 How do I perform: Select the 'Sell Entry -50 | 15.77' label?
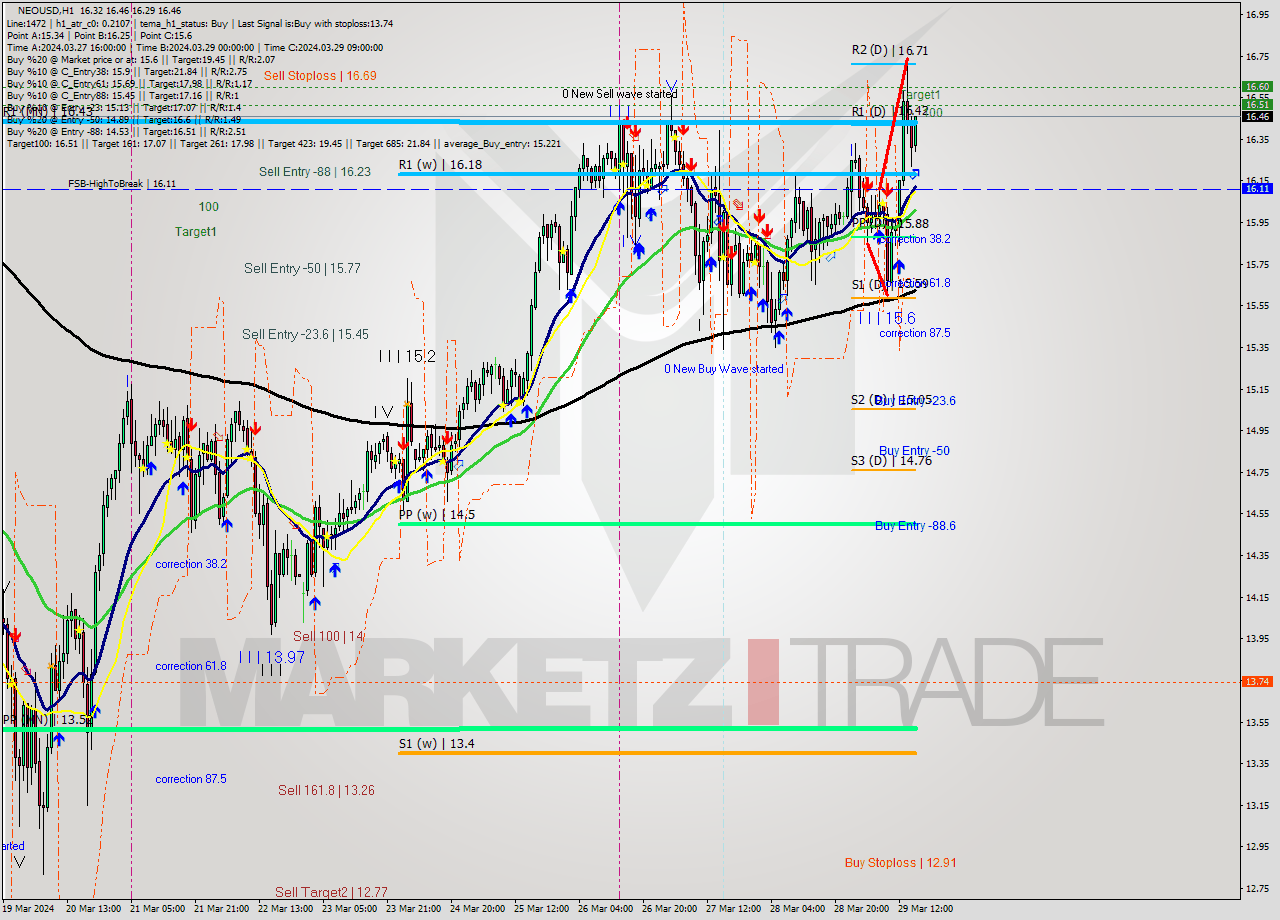[x=302, y=269]
